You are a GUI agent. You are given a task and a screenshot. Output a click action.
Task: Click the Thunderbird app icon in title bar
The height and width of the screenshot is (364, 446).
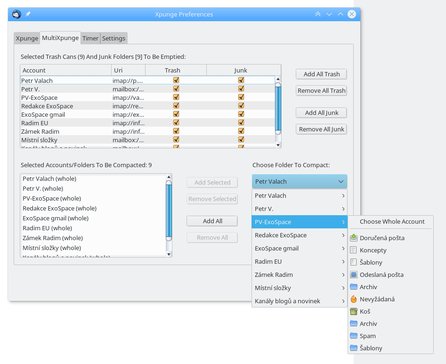[16, 14]
